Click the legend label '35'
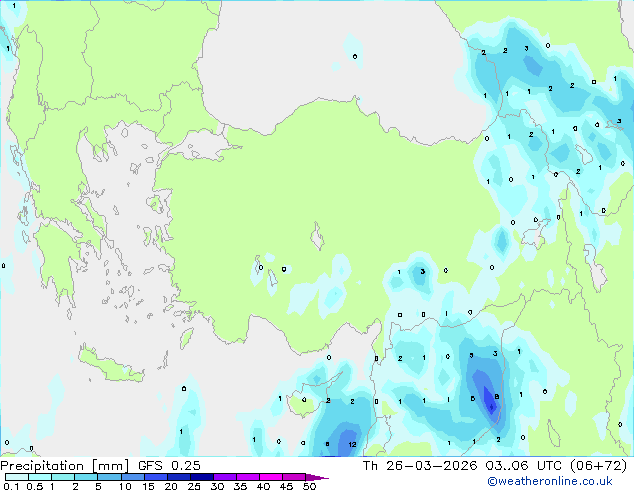 (240, 486)
